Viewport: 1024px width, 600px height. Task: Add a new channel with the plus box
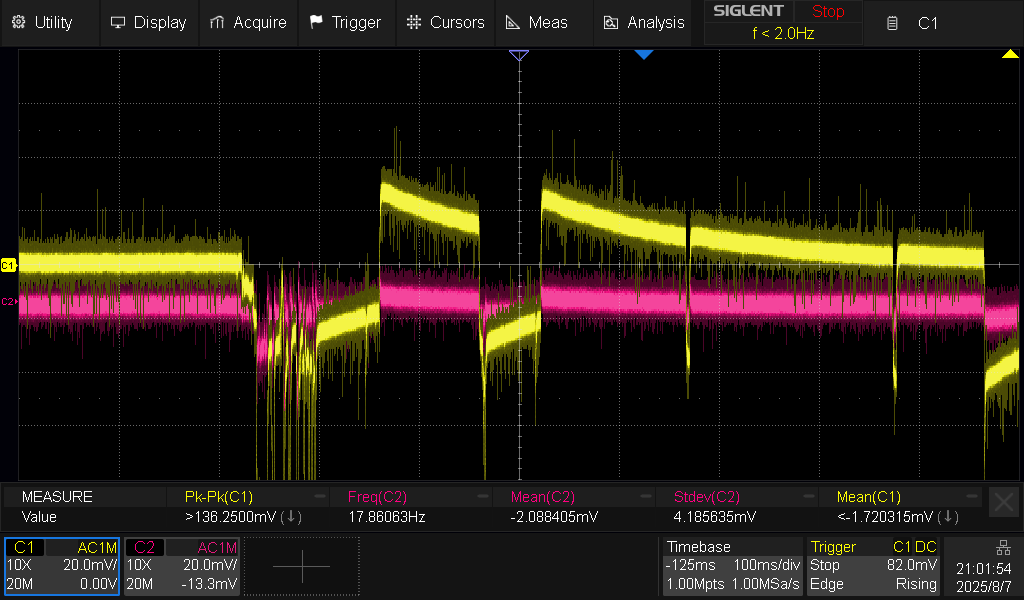[301, 567]
